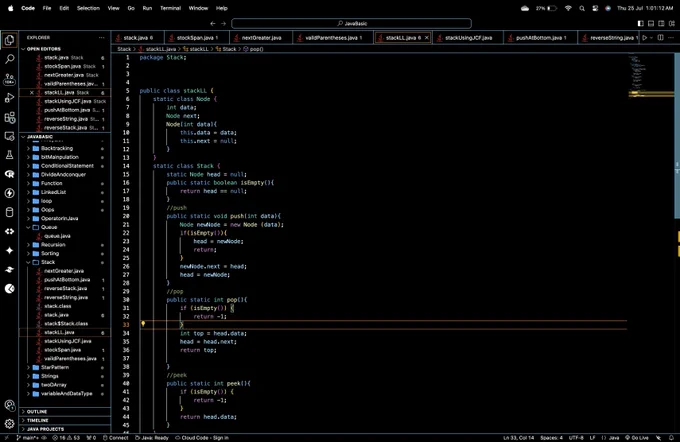Open the Wi-Fi menu in macOS menu bar
Image resolution: width=680 pixels, height=442 pixels.
point(568,8)
